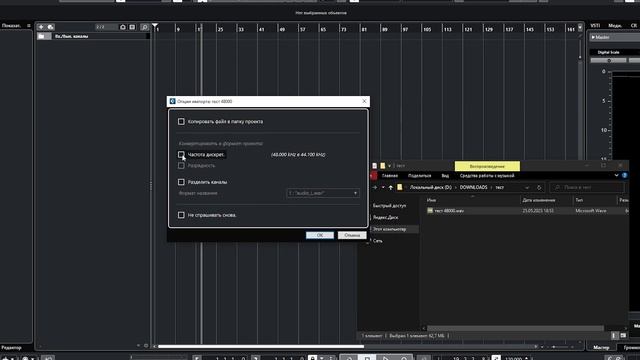Go up one folder in Explorer
640x360 pixels.
pyautogui.click(x=391, y=187)
